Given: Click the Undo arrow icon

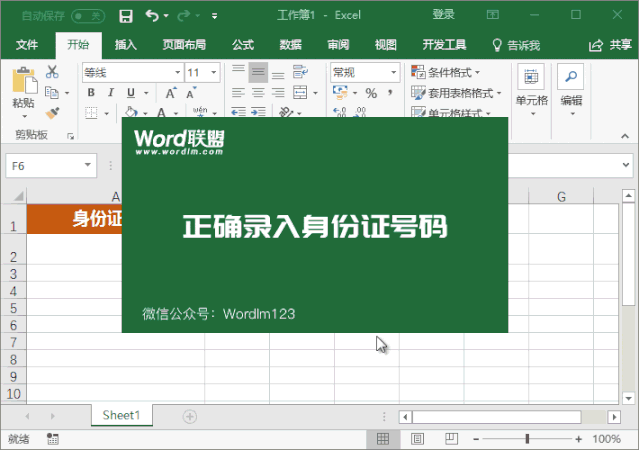Looking at the screenshot, I should pyautogui.click(x=152, y=15).
